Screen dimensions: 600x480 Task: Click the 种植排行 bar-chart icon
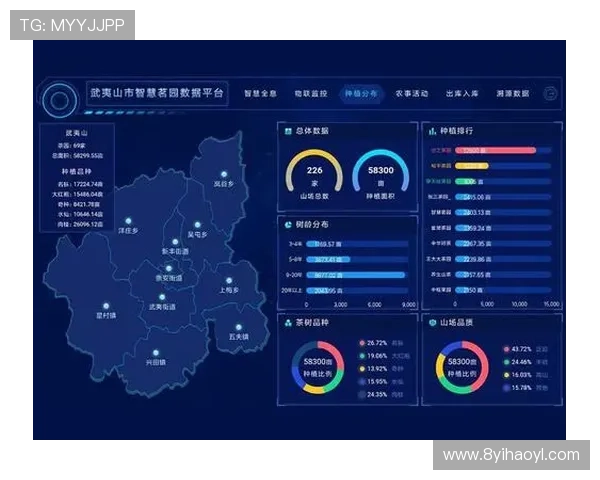pos(432,131)
